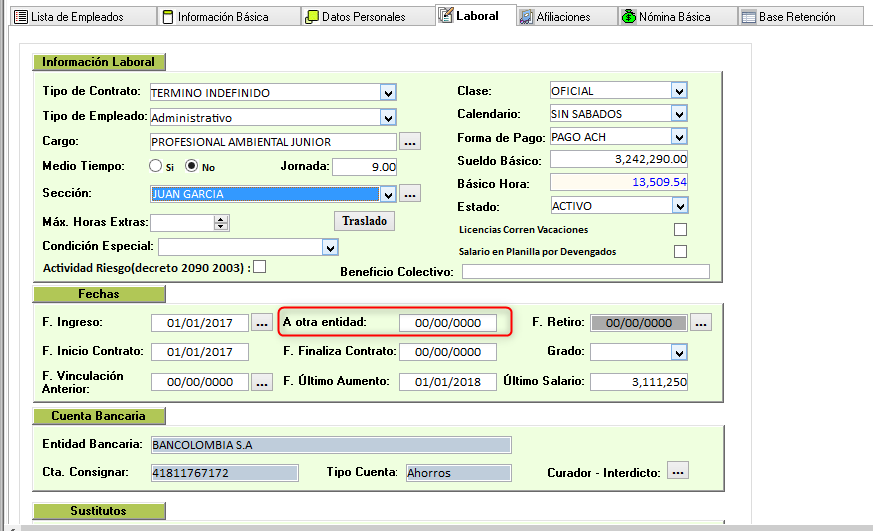
Task: Expand the Estado dropdown
Action: pos(679,206)
